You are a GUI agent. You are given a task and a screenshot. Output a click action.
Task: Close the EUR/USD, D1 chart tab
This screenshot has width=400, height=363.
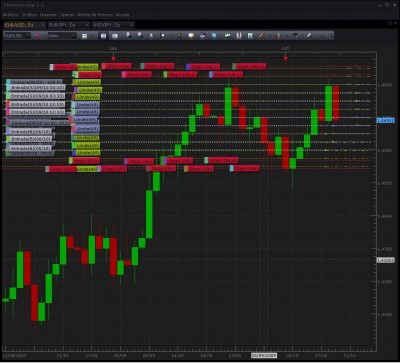(42, 25)
